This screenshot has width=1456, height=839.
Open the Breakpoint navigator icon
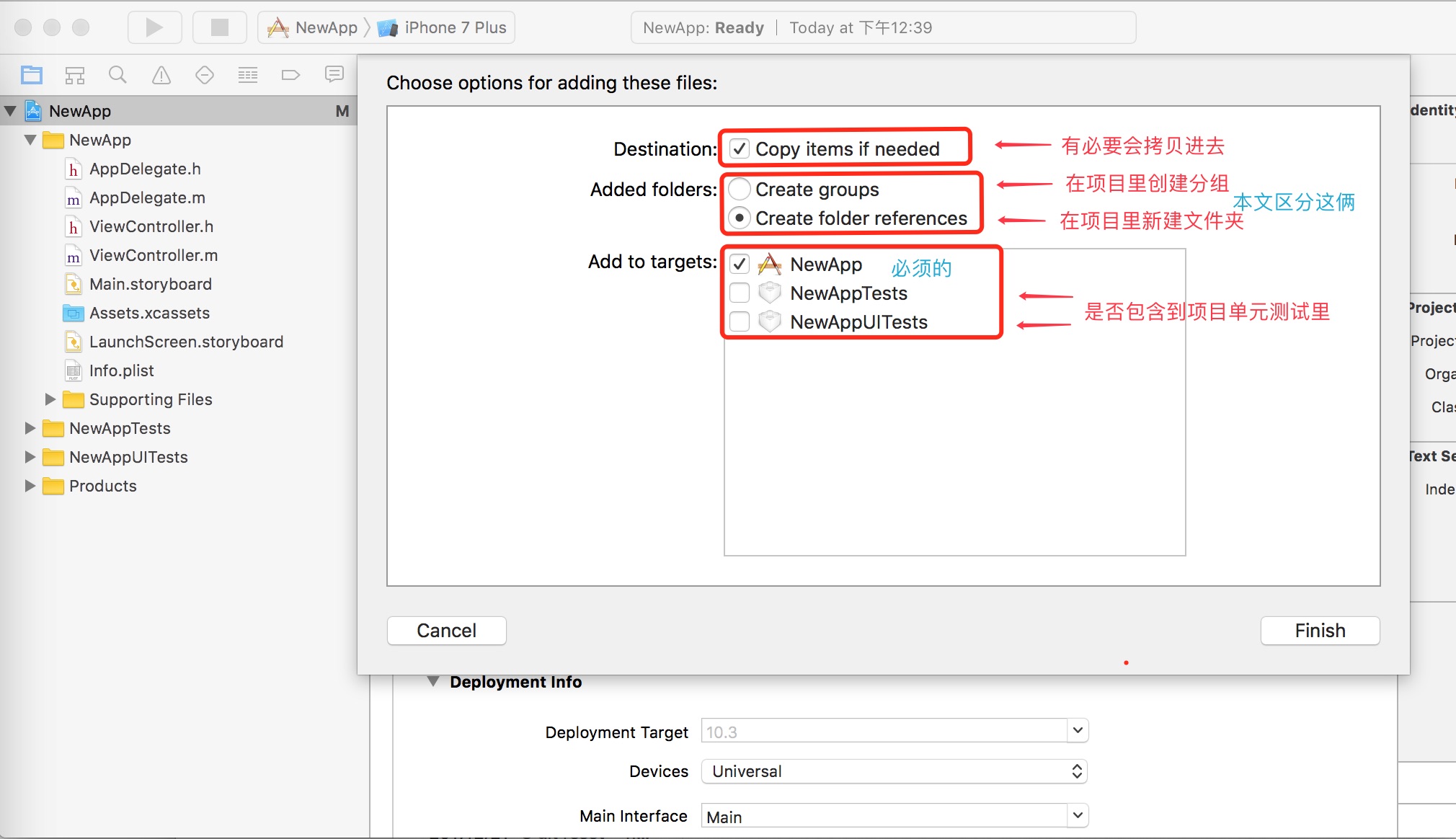[x=290, y=75]
